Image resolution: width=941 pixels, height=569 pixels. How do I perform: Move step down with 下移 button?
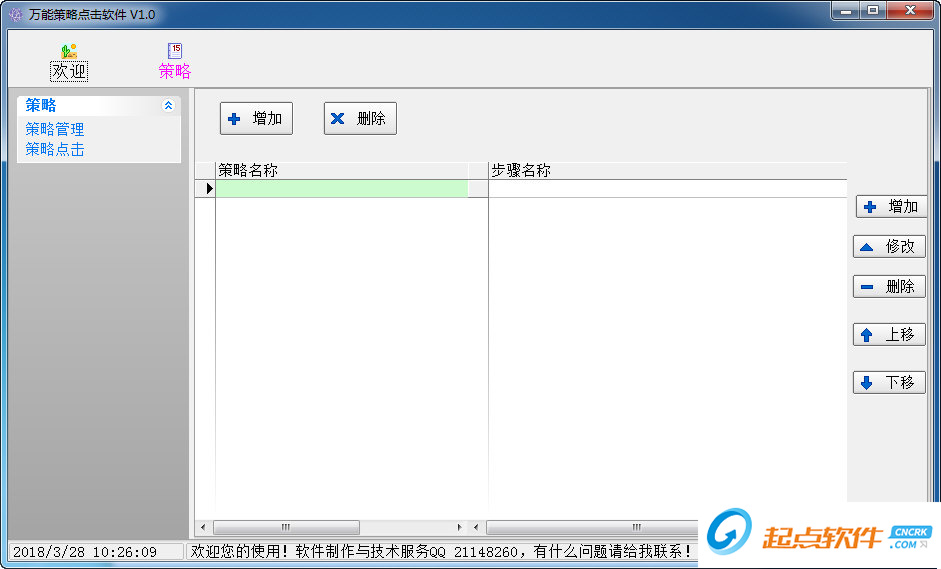(889, 382)
